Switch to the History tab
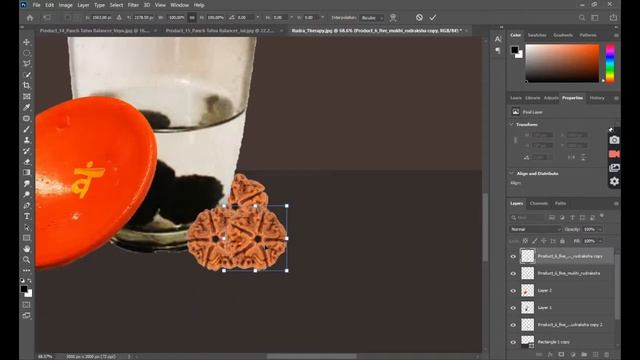The image size is (640, 360). coord(597,98)
